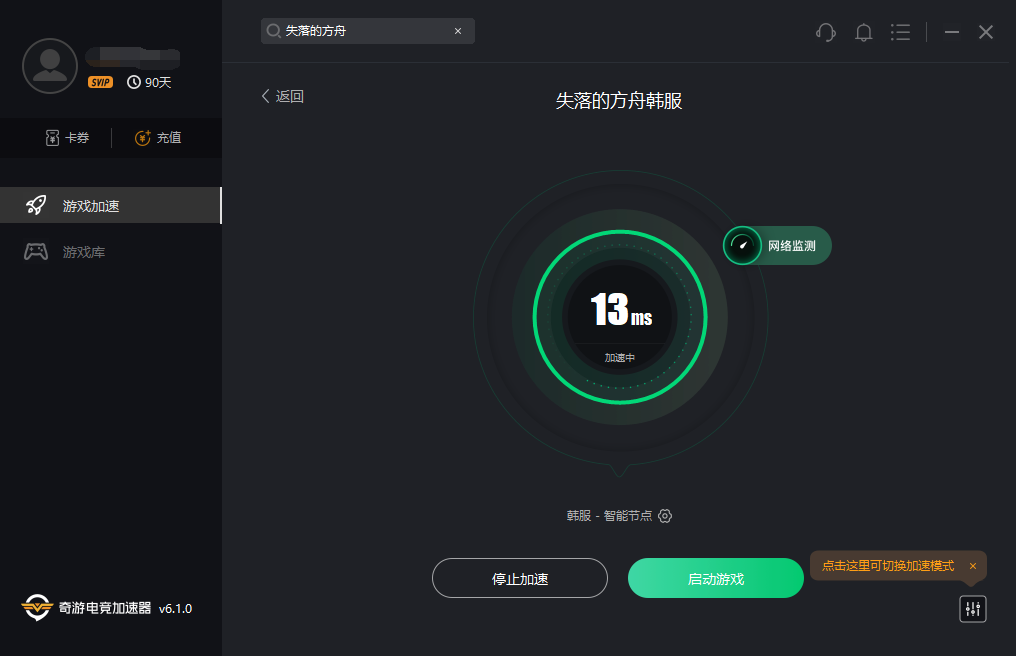The image size is (1016, 656).
Task: Open the main menu list icon
Action: click(900, 32)
